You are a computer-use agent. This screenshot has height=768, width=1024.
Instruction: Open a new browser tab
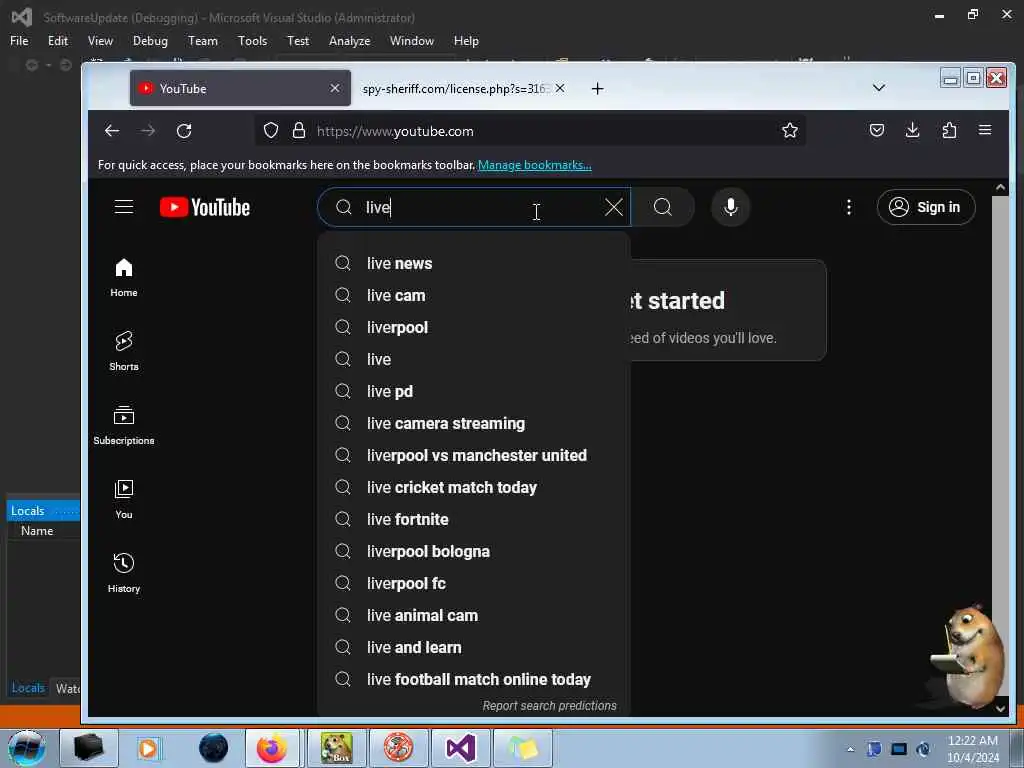click(597, 88)
